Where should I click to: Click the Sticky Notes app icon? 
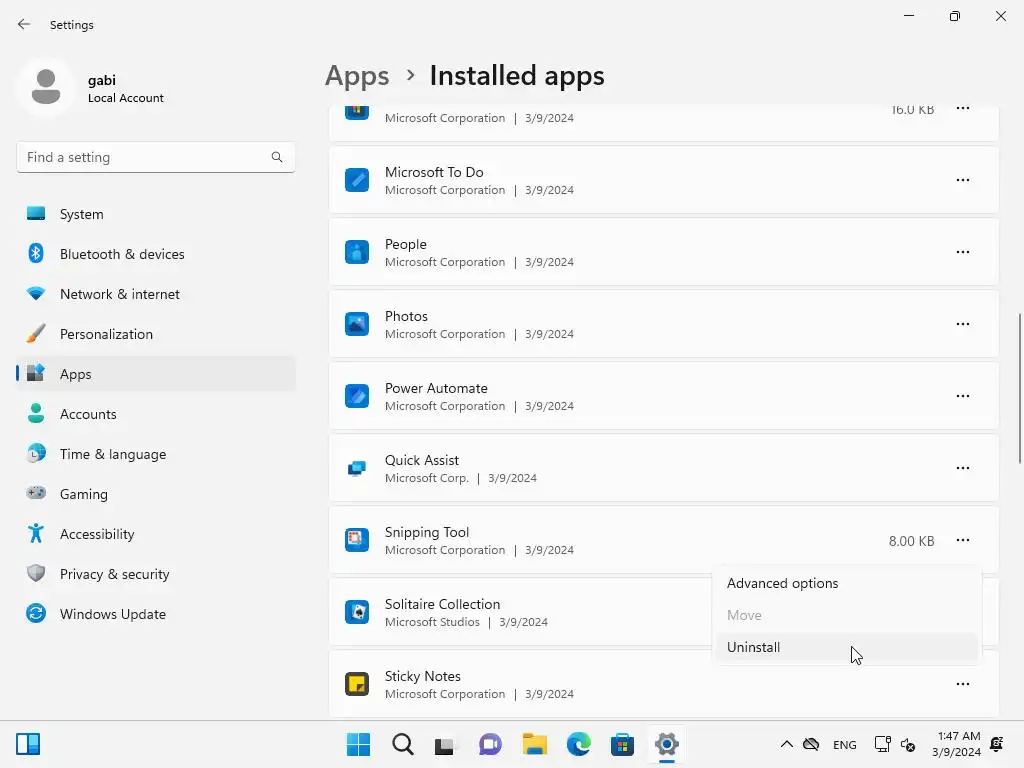[357, 684]
